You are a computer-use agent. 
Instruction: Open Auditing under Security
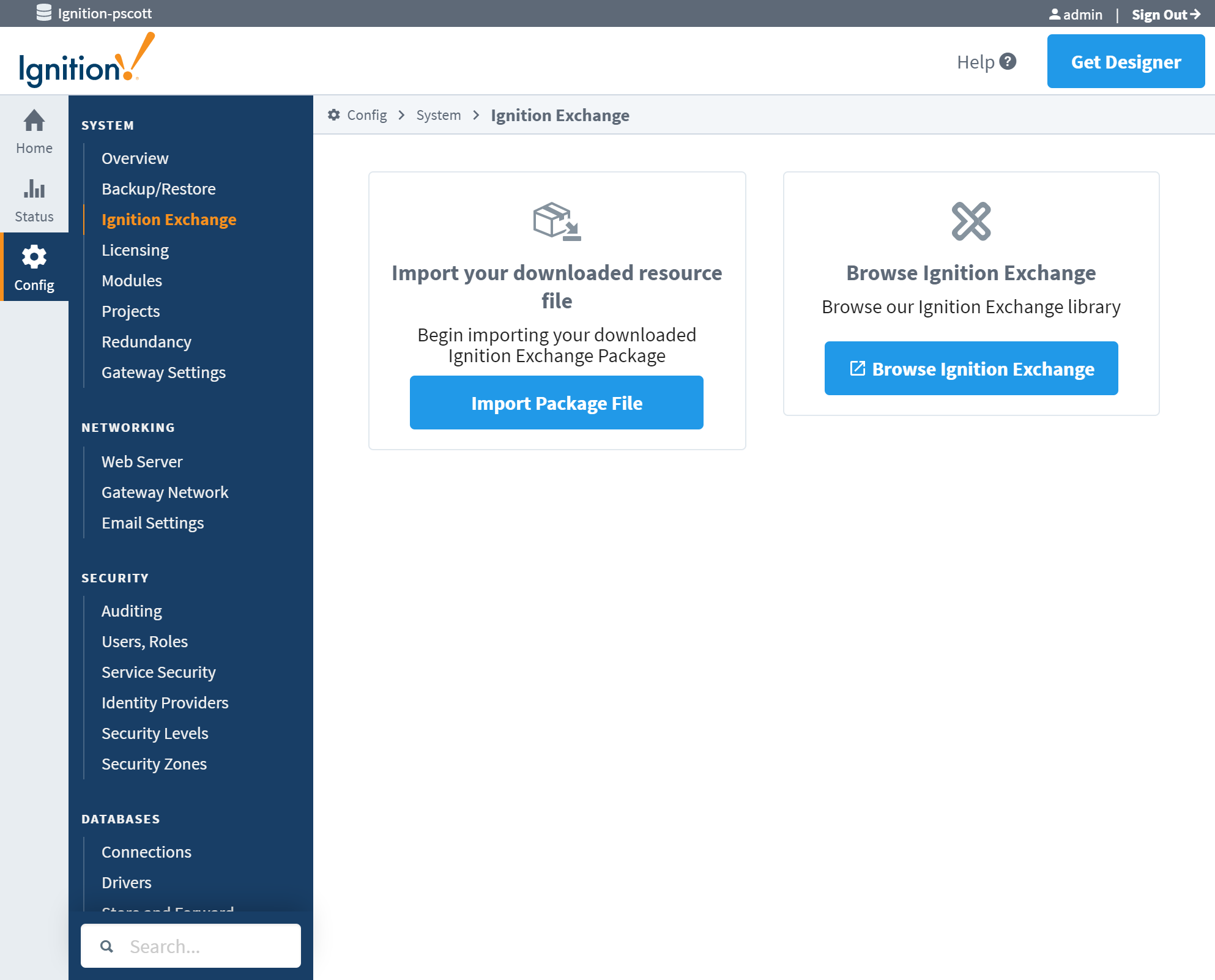point(132,611)
